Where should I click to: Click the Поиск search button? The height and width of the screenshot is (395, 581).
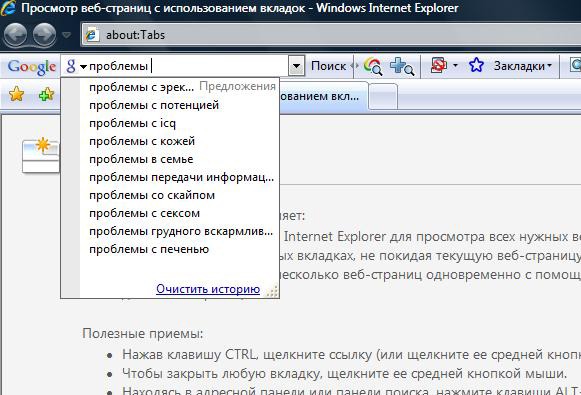coord(328,66)
